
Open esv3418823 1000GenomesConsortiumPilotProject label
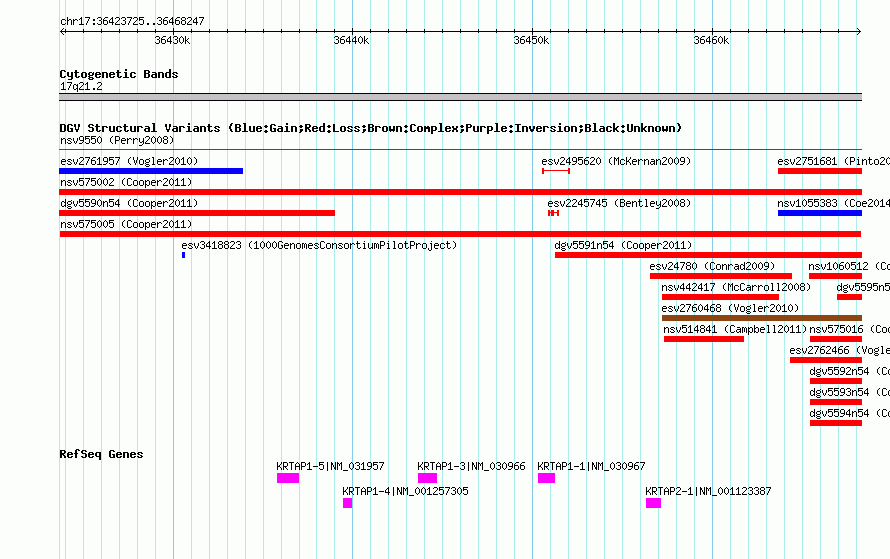click(319, 245)
